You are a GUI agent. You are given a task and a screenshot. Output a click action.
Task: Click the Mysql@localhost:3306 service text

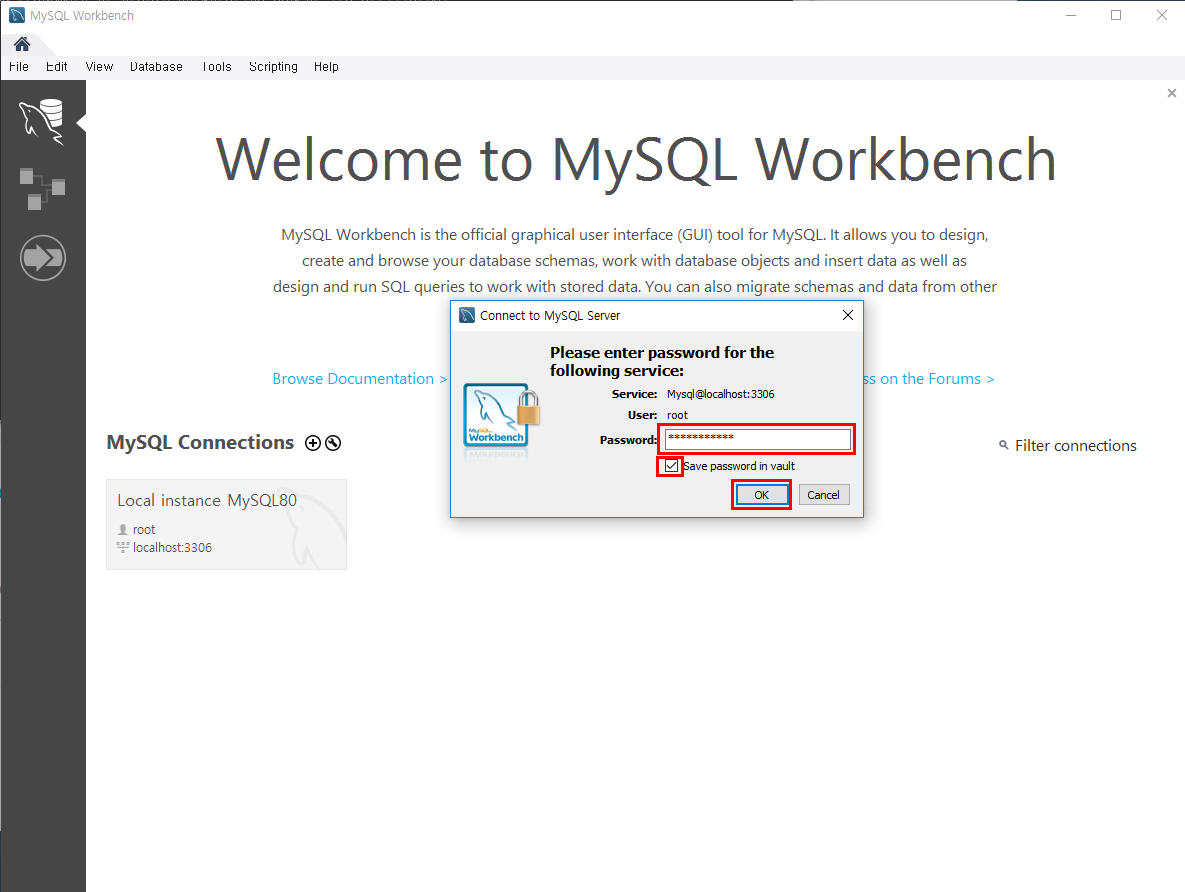[720, 394]
